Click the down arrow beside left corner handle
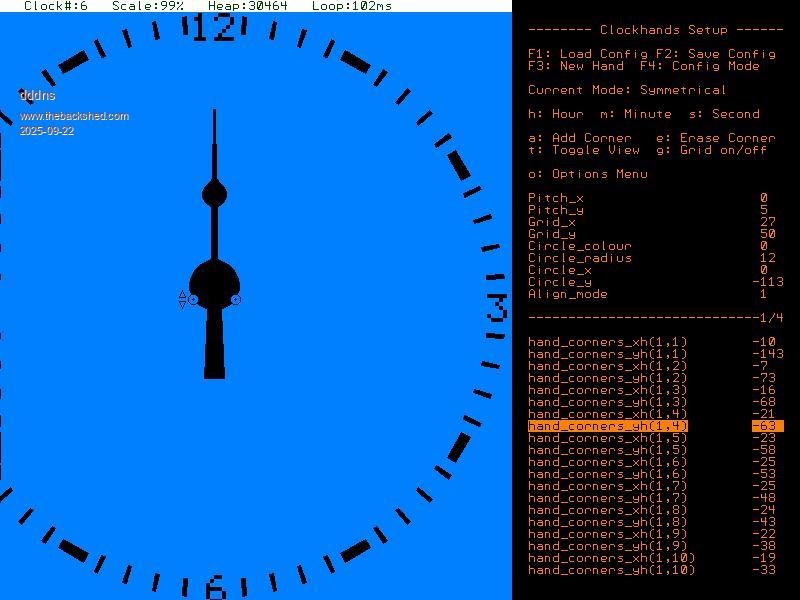Viewport: 800px width, 600px height. point(182,305)
